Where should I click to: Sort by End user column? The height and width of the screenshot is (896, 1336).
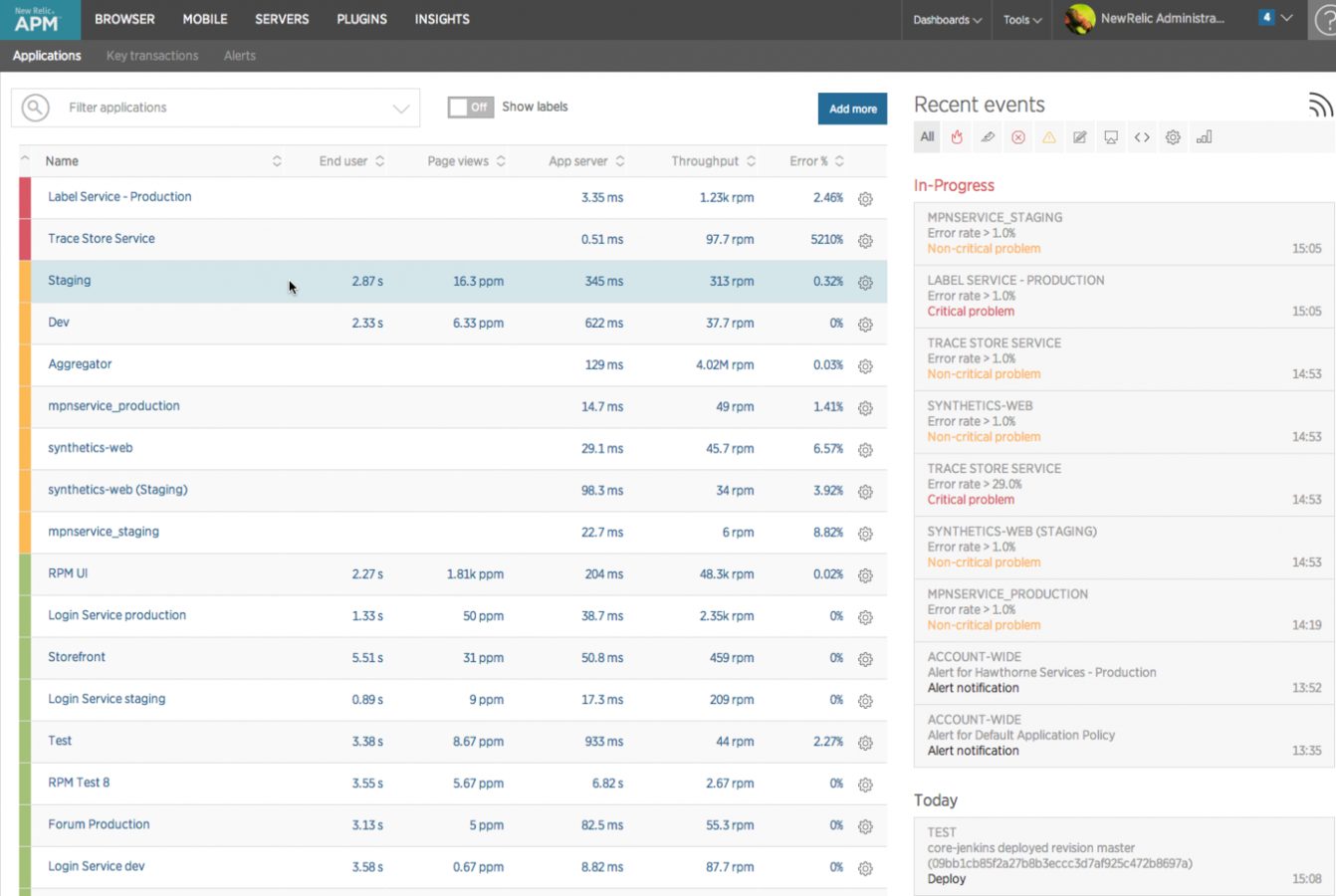(x=351, y=161)
